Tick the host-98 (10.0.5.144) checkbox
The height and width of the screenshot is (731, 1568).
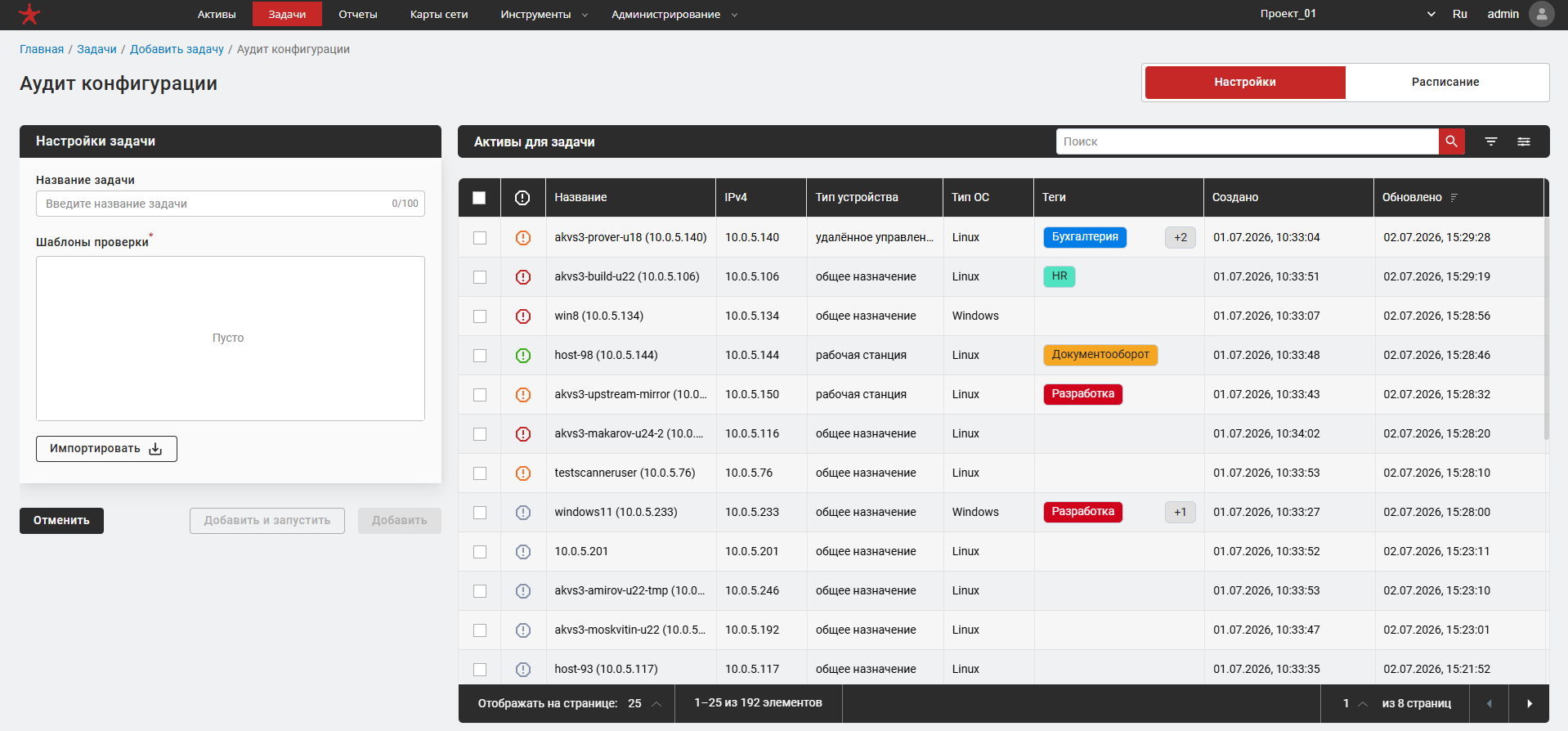click(x=480, y=356)
